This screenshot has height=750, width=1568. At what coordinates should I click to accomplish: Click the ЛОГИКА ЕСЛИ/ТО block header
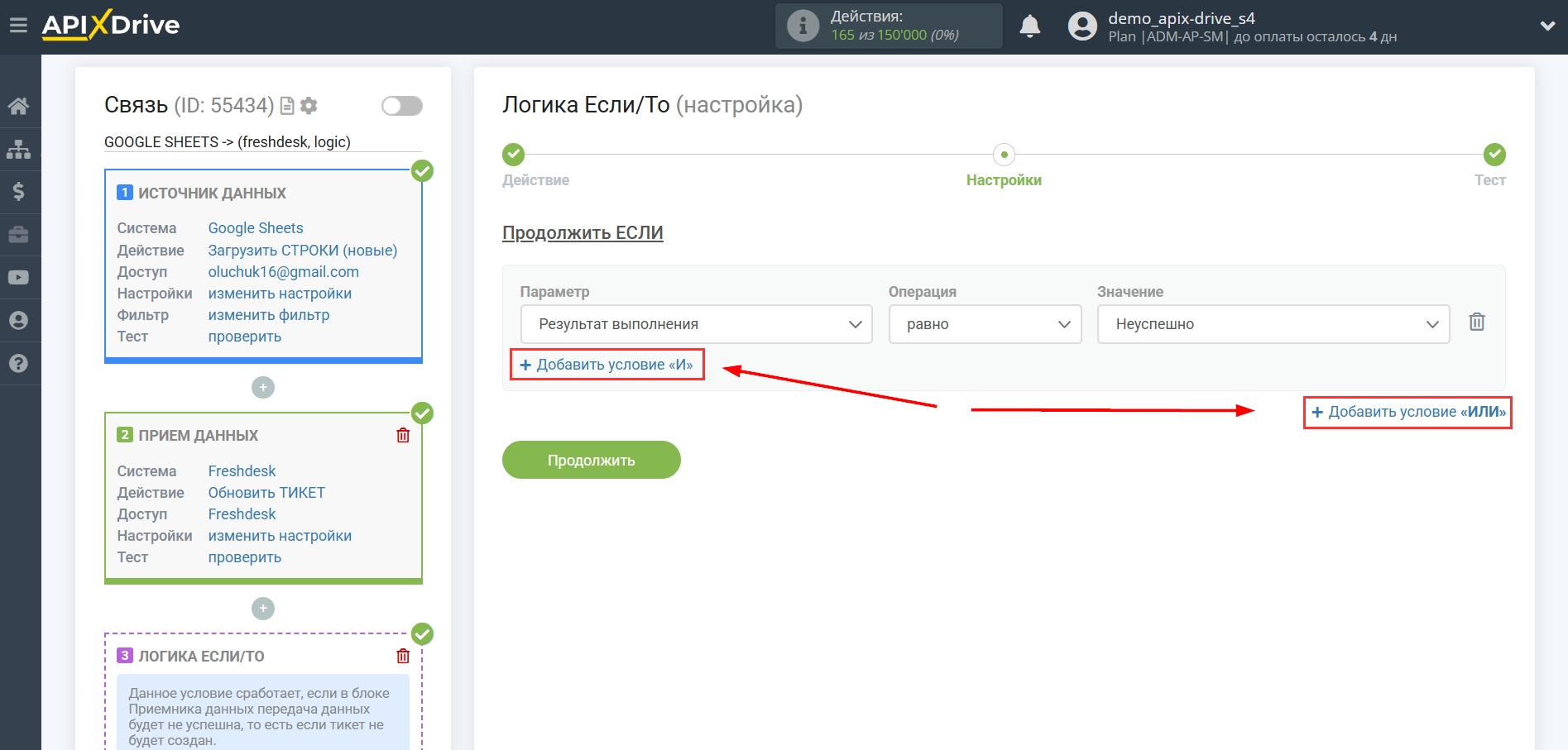coord(201,656)
